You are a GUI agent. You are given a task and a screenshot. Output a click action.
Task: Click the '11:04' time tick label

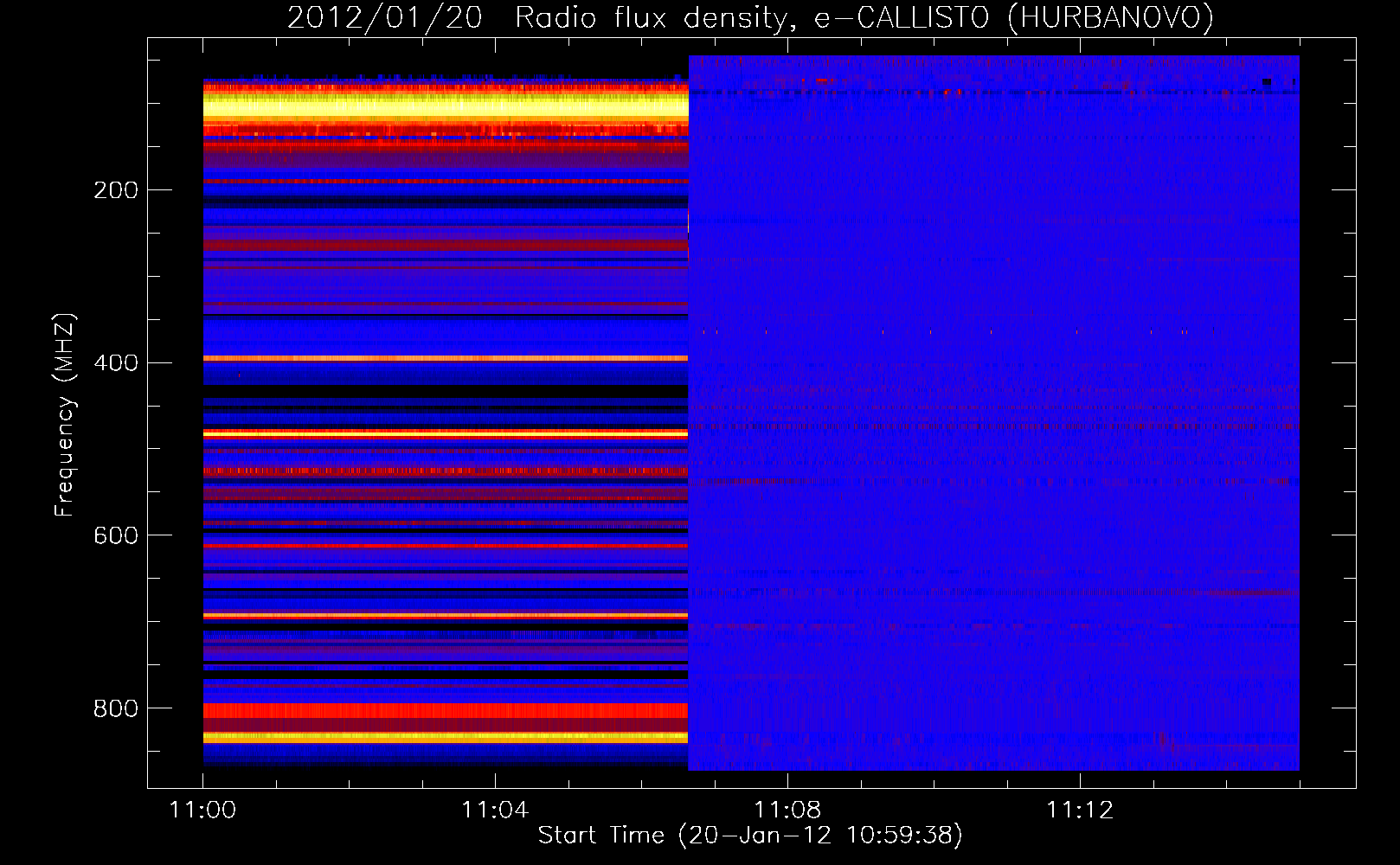495,811
